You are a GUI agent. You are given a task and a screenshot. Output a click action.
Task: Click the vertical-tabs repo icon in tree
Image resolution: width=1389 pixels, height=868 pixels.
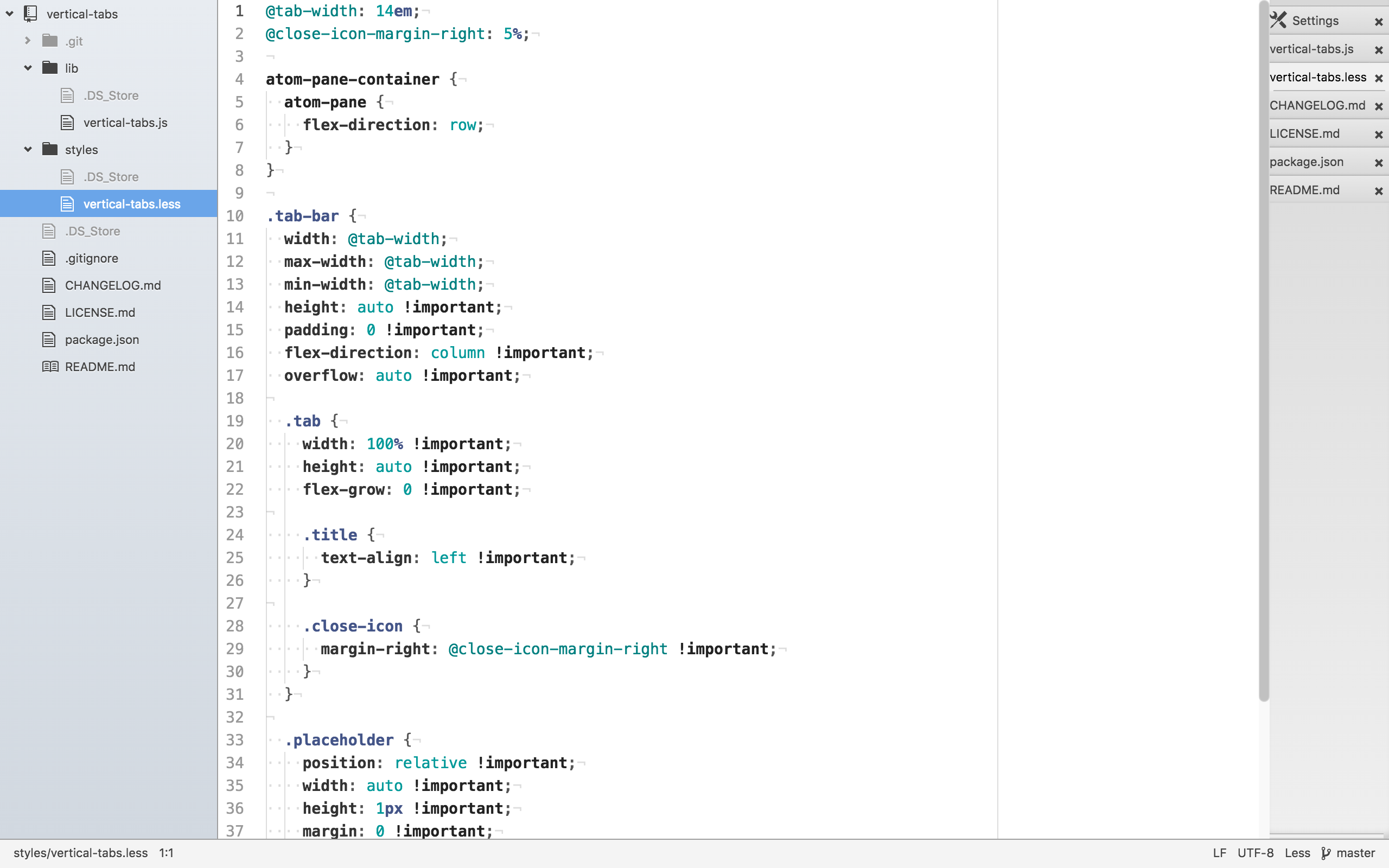[30, 14]
